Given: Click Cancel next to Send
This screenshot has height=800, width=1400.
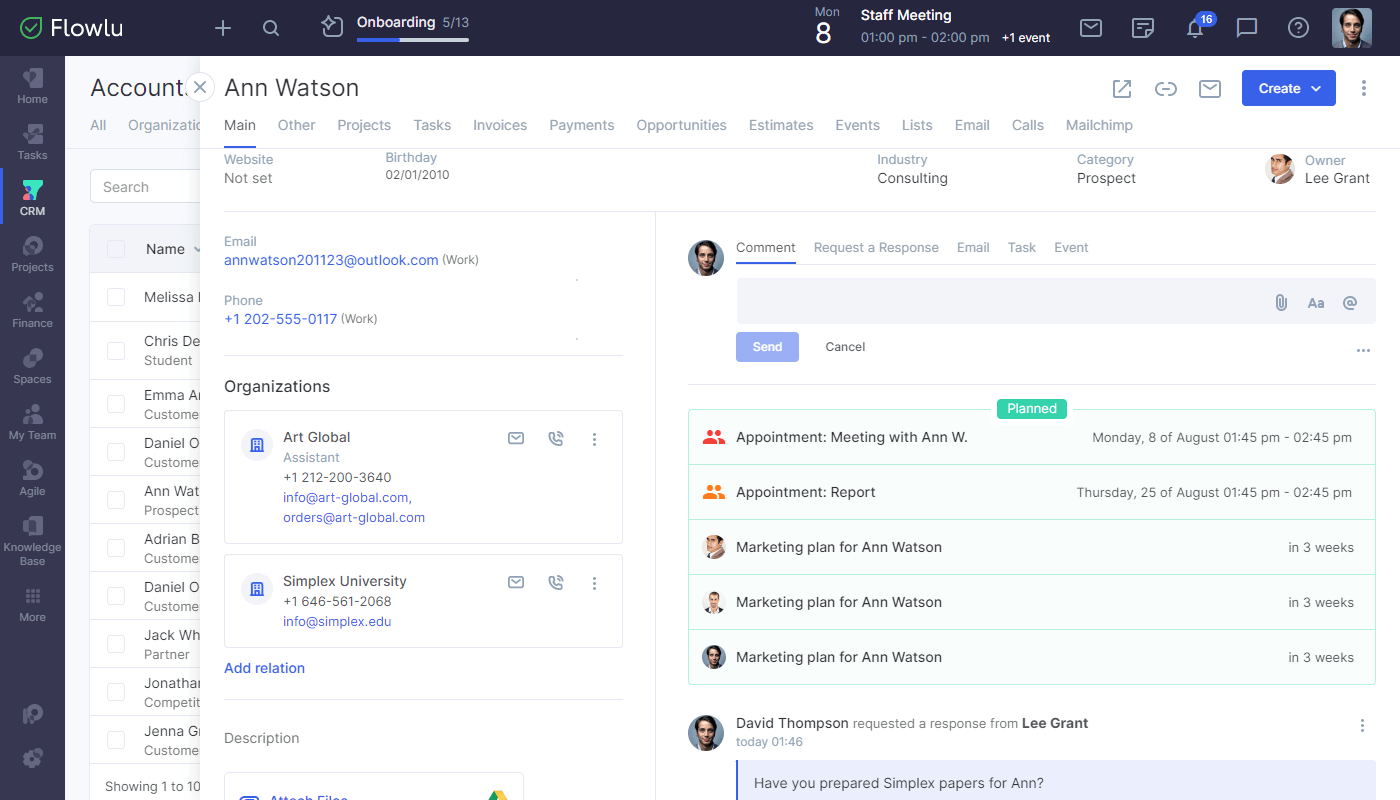Looking at the screenshot, I should [x=845, y=347].
